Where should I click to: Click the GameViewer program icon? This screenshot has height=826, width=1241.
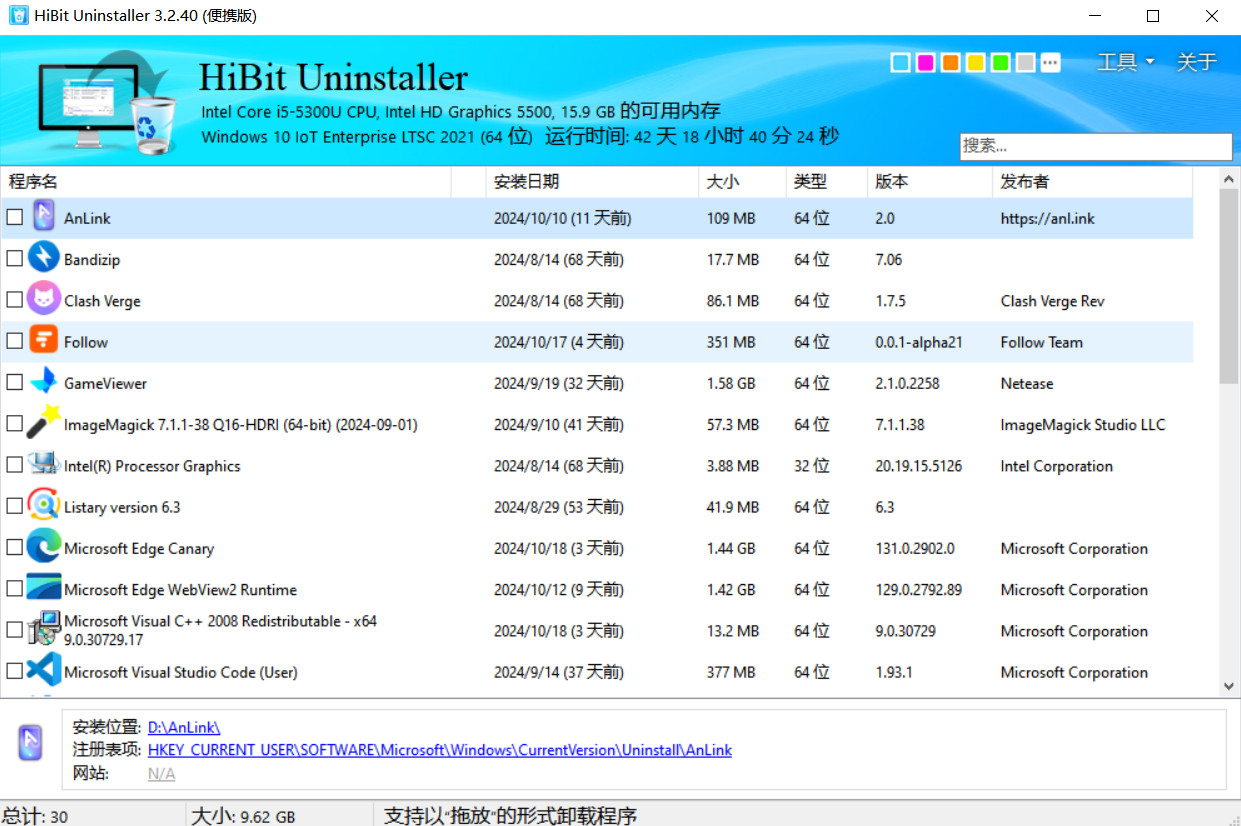[x=44, y=382]
